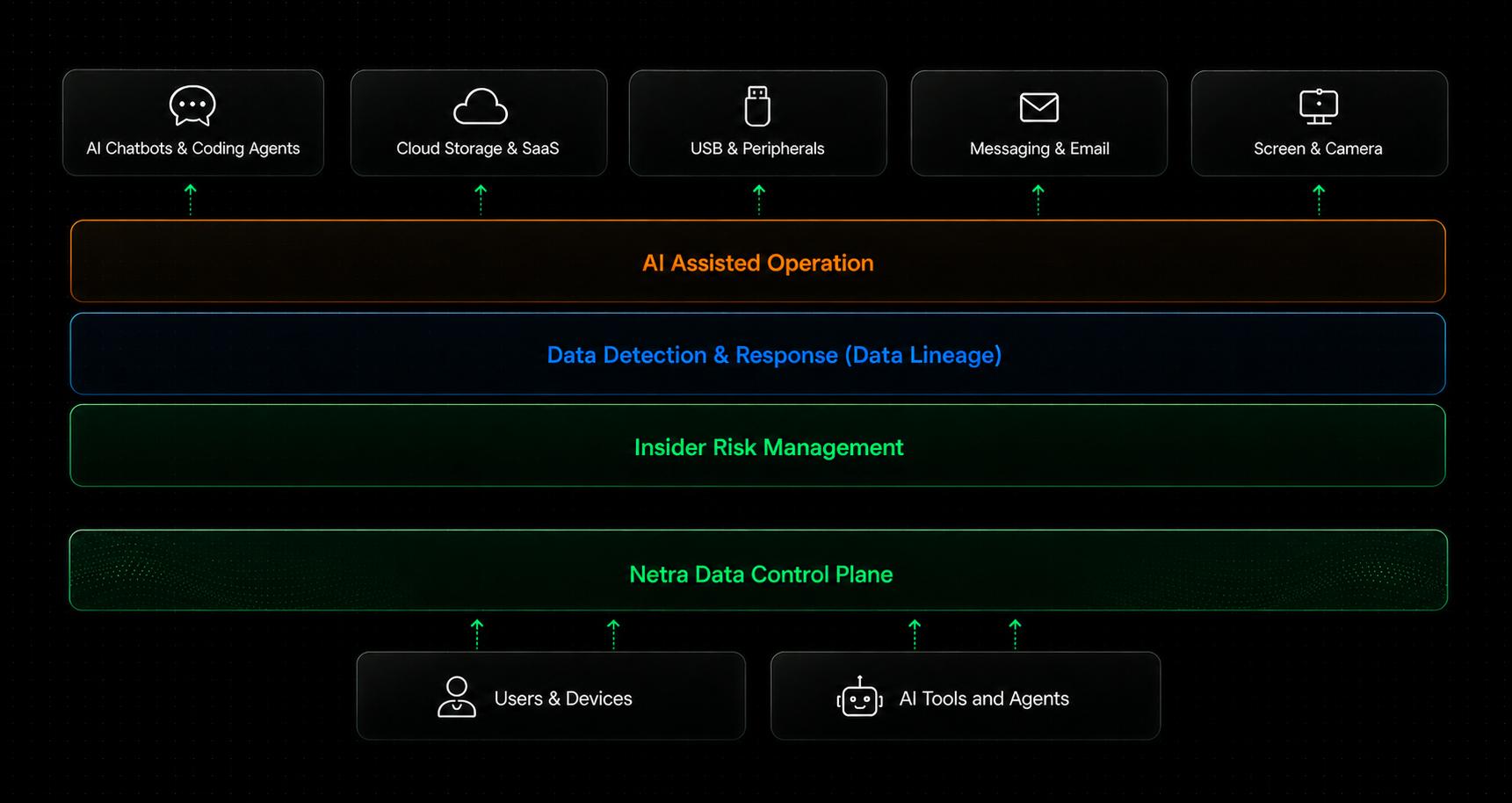
Task: Click Data Detection & Response (Data Lineage)
Action: click(x=758, y=353)
